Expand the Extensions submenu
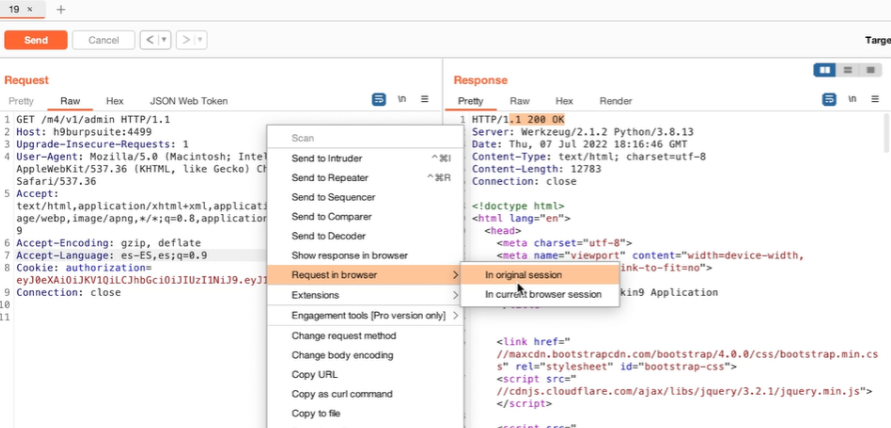 click(x=365, y=295)
